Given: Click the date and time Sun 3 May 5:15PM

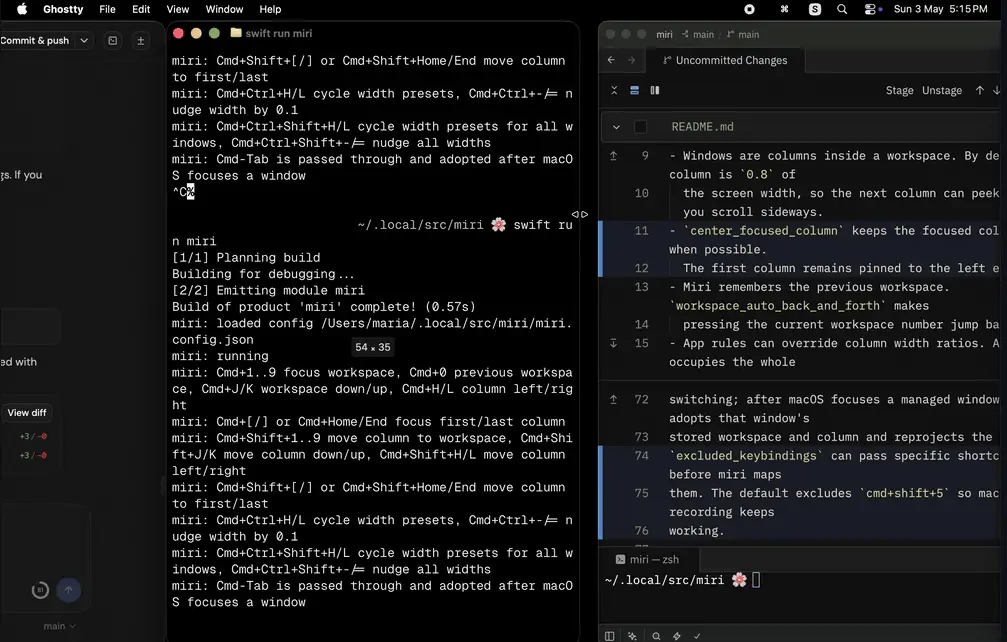Looking at the screenshot, I should point(940,9).
